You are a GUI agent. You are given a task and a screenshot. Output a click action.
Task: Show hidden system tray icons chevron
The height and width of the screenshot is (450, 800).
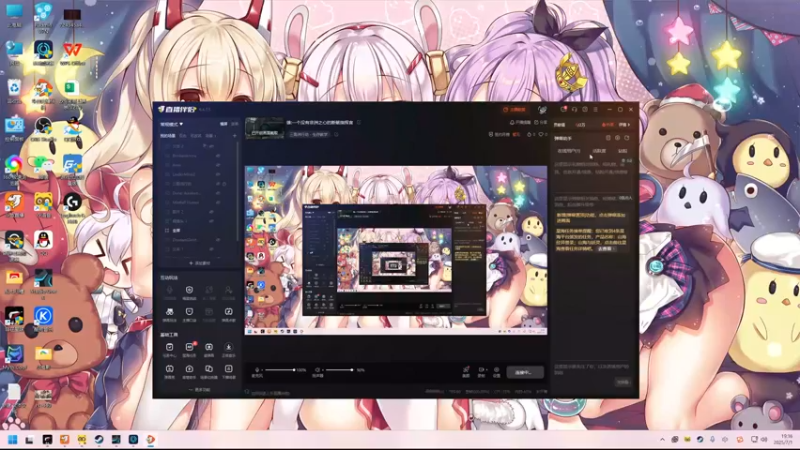(x=662, y=440)
